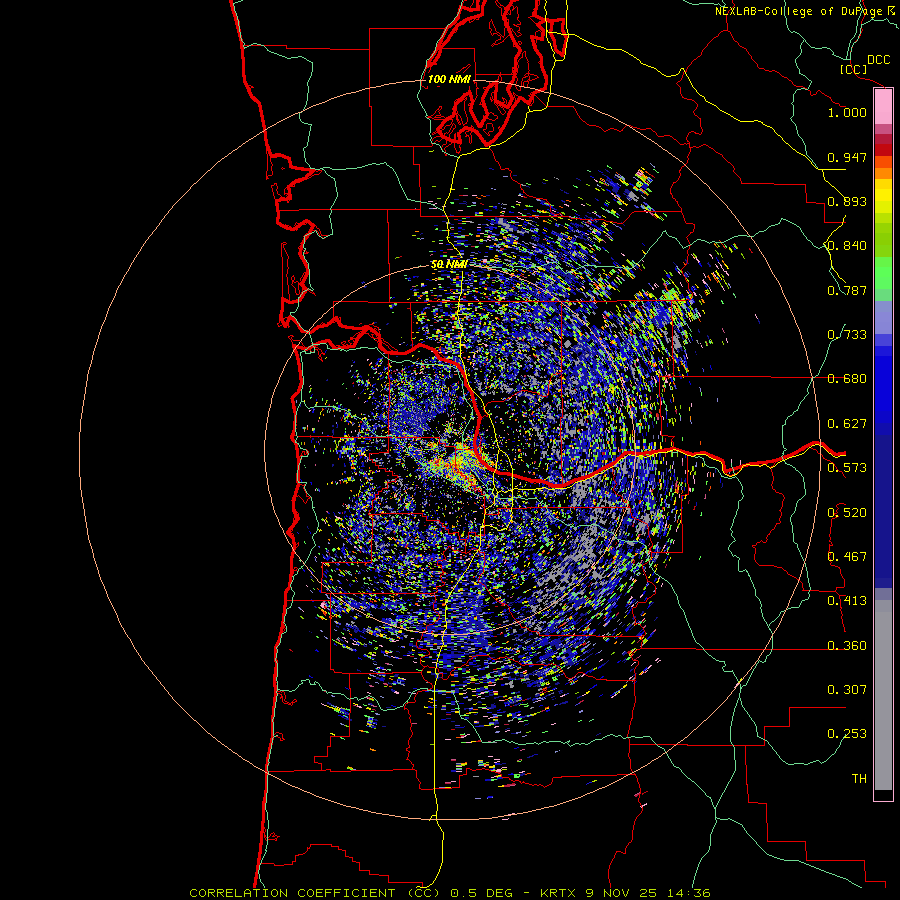The width and height of the screenshot is (900, 900).
Task: Select the 0.520 legend value
Action: click(x=847, y=513)
